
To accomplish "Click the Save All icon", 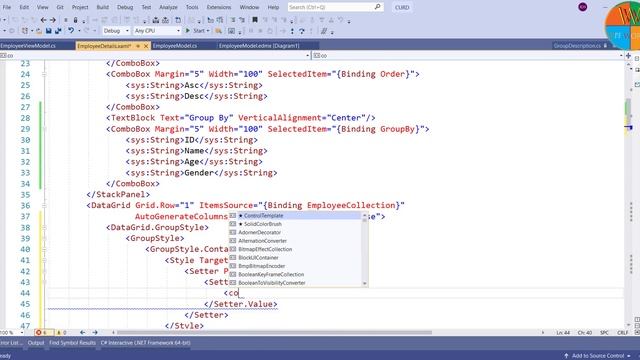I will 58,31.
